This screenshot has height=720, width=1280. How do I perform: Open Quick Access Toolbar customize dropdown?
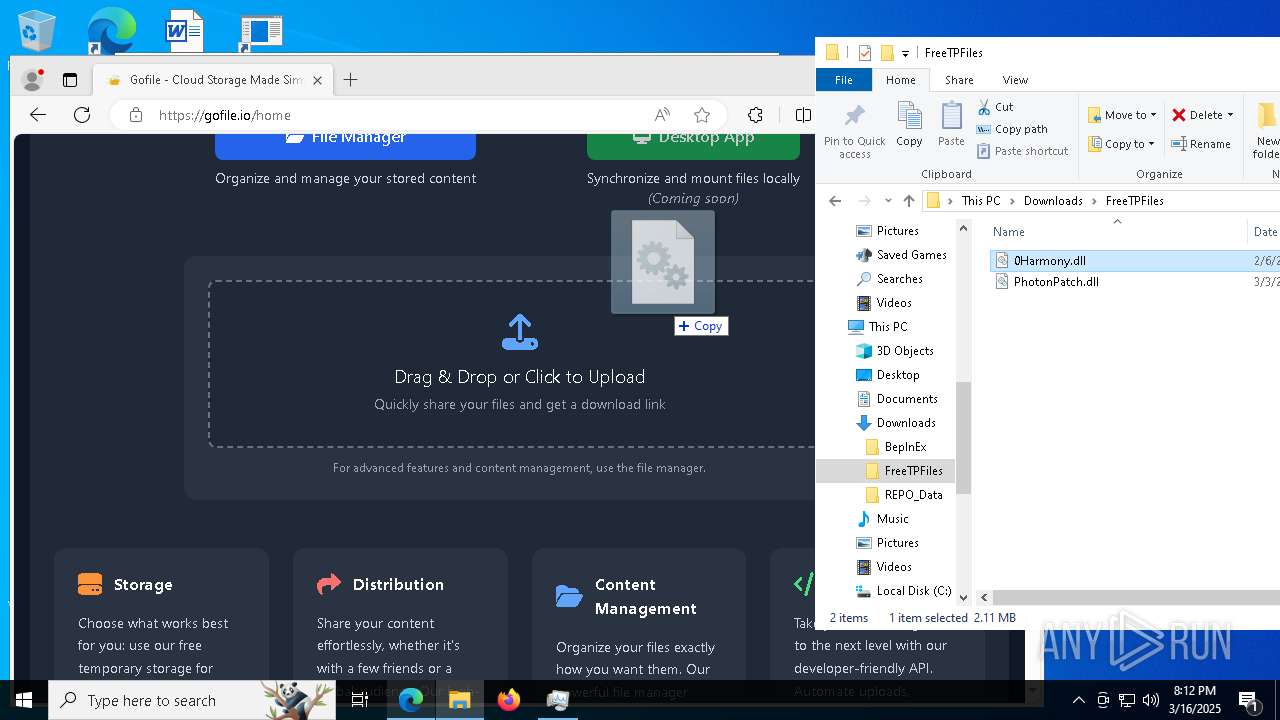(906, 53)
